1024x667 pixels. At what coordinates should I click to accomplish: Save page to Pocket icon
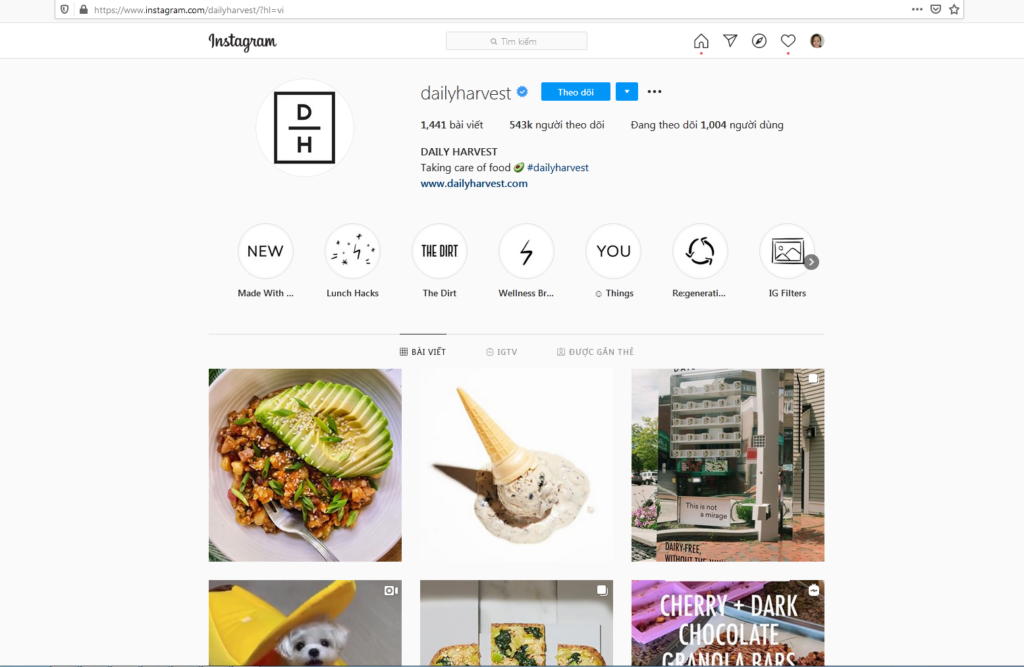(936, 9)
